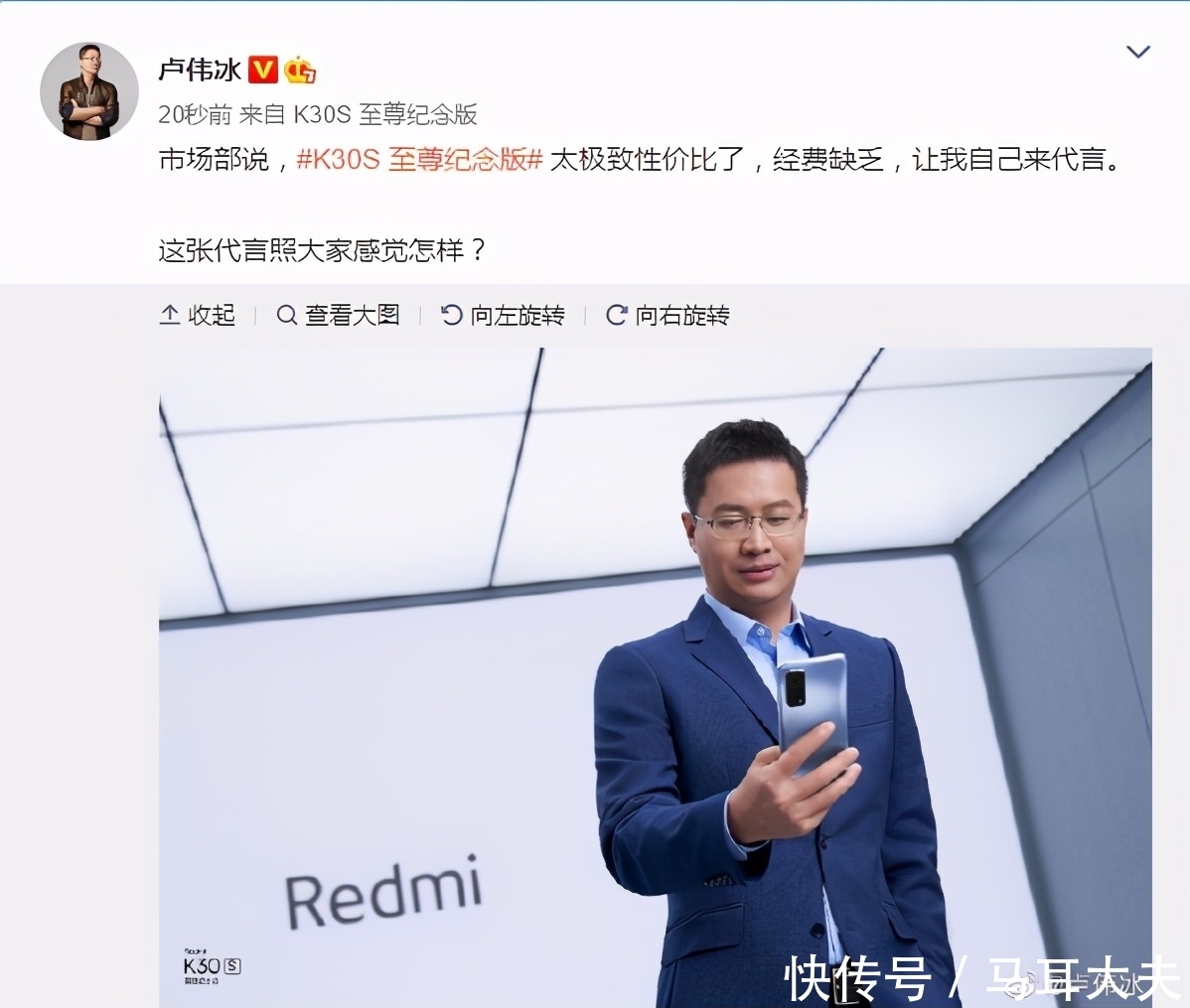Collapse the image with 收起

[x=198, y=315]
